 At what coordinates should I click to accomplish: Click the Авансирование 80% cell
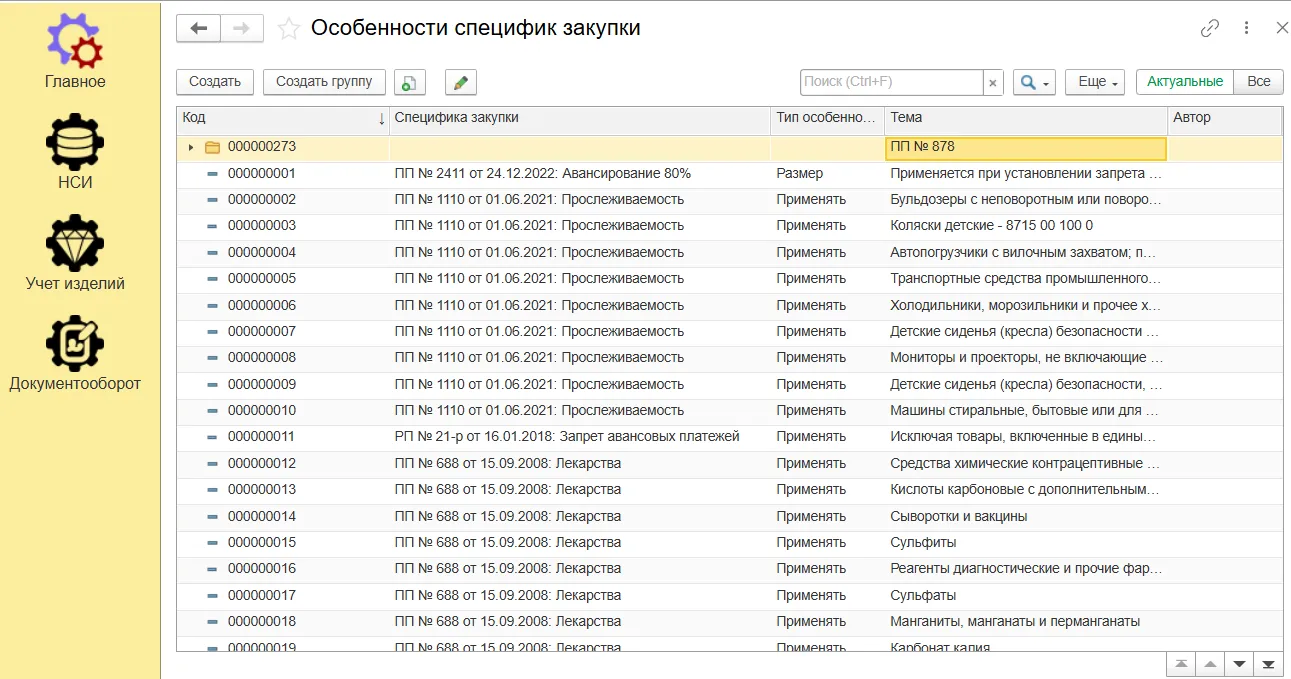pos(580,174)
